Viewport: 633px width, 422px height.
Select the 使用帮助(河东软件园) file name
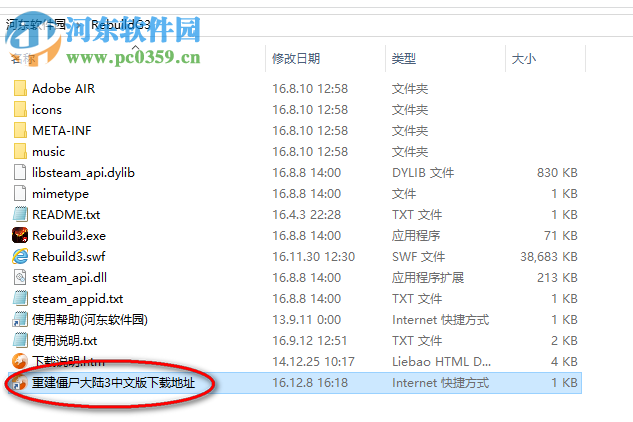click(90, 319)
